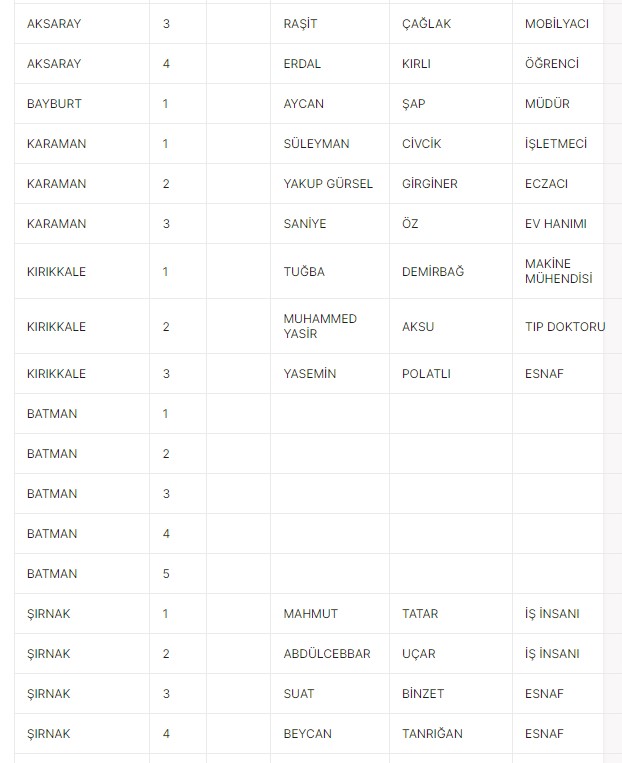Click the name ABDÜLCEBBAR
Image resolution: width=622 pixels, height=763 pixels.
[327, 654]
